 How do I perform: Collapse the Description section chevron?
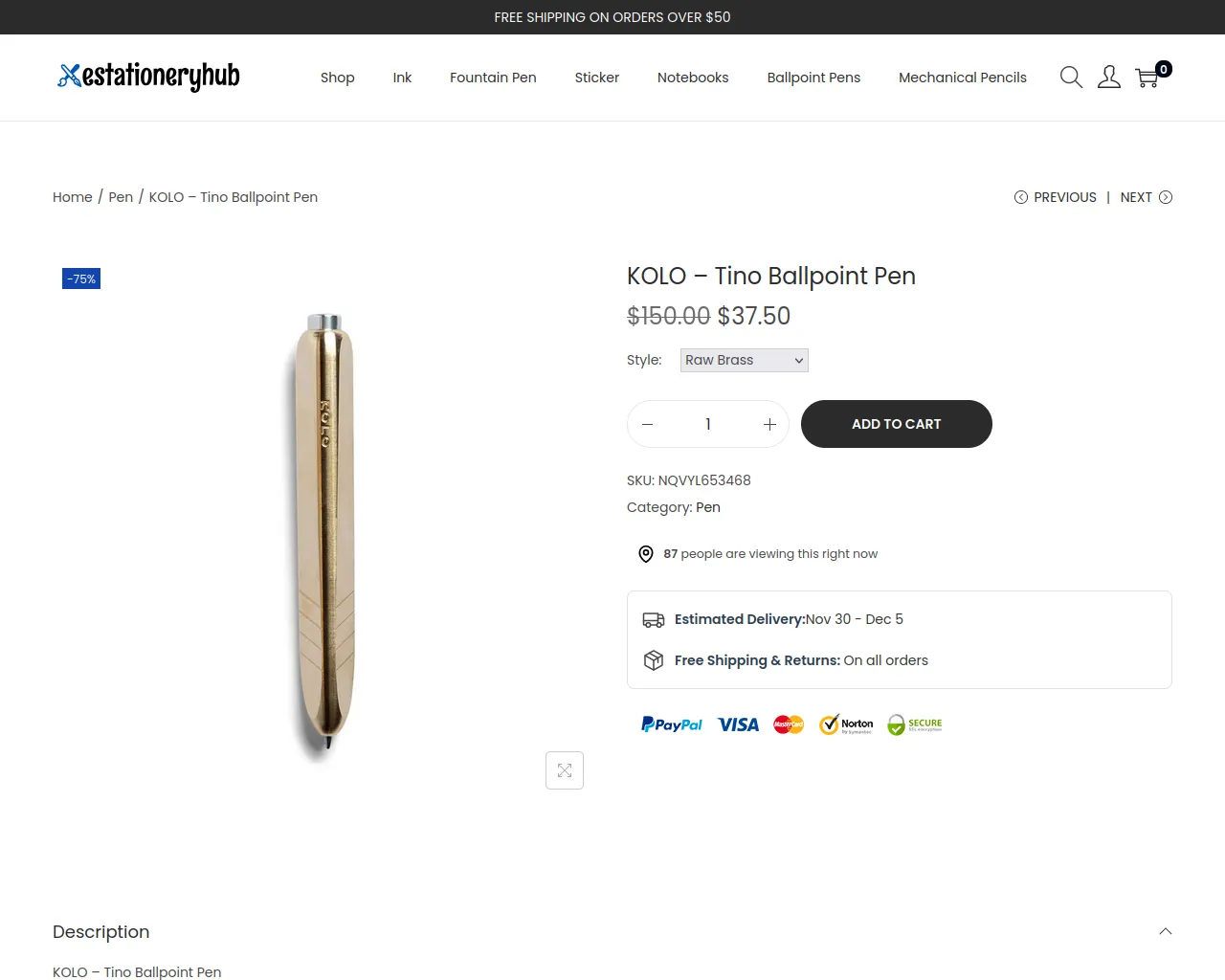[x=1165, y=931]
